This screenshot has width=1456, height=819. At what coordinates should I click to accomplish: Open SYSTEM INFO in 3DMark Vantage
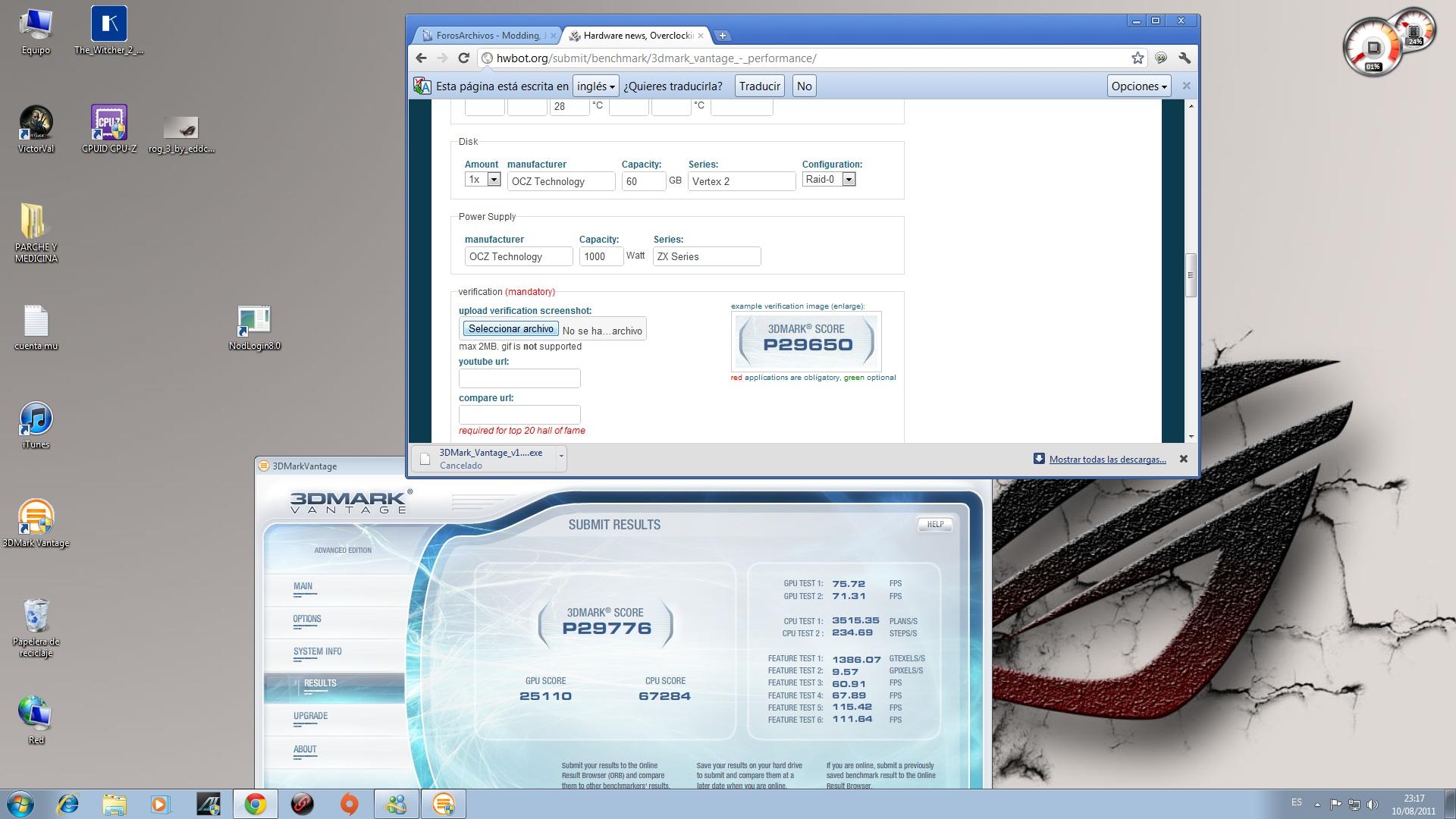pyautogui.click(x=317, y=651)
